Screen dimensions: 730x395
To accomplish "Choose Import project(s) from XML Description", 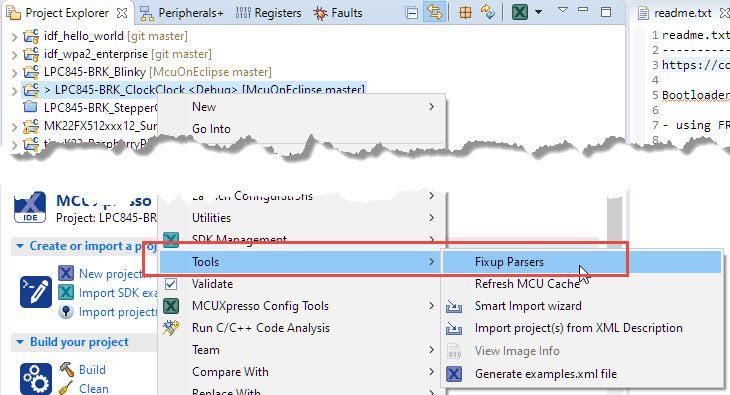I will pos(582,328).
